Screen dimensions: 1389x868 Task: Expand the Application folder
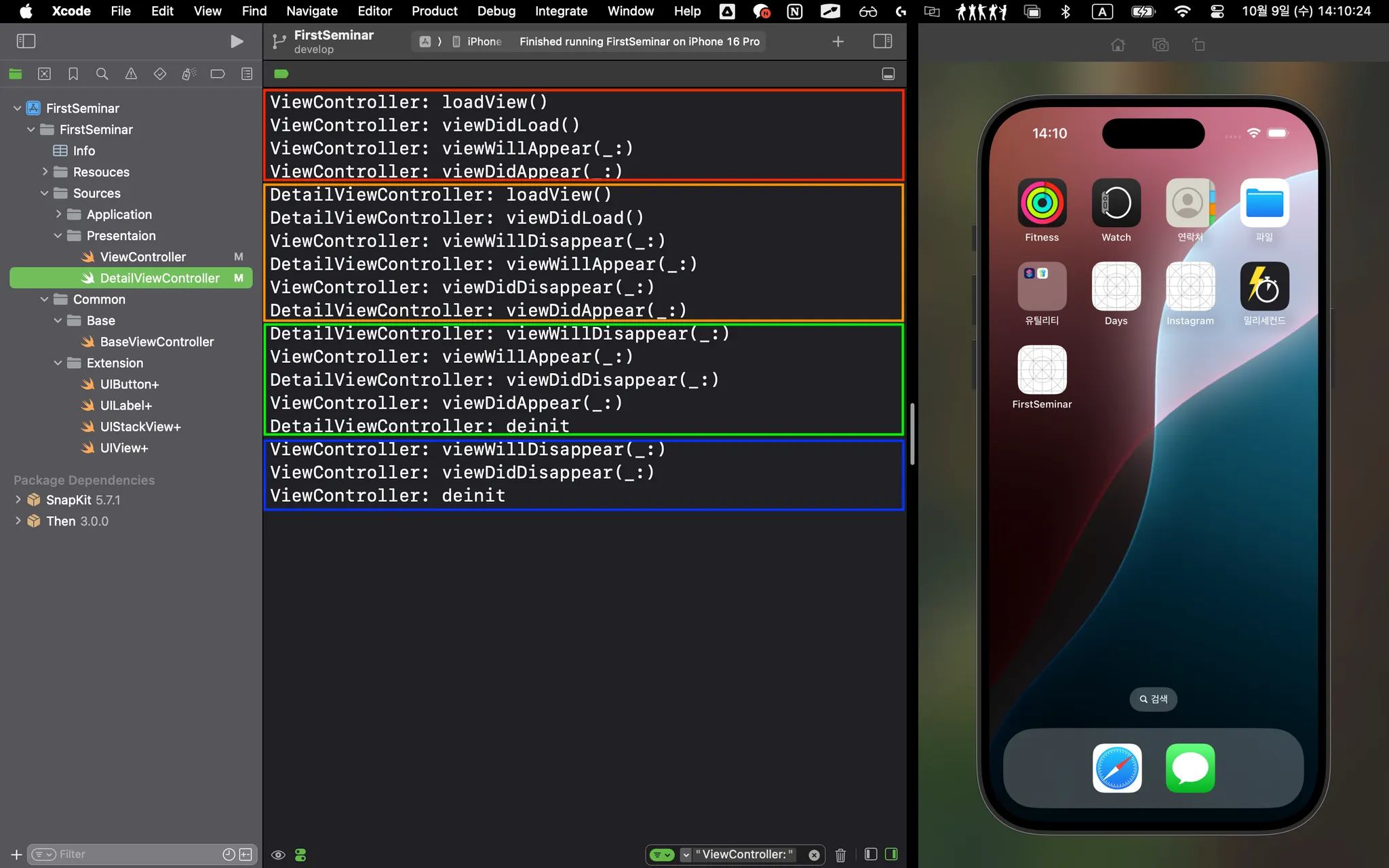pos(58,214)
